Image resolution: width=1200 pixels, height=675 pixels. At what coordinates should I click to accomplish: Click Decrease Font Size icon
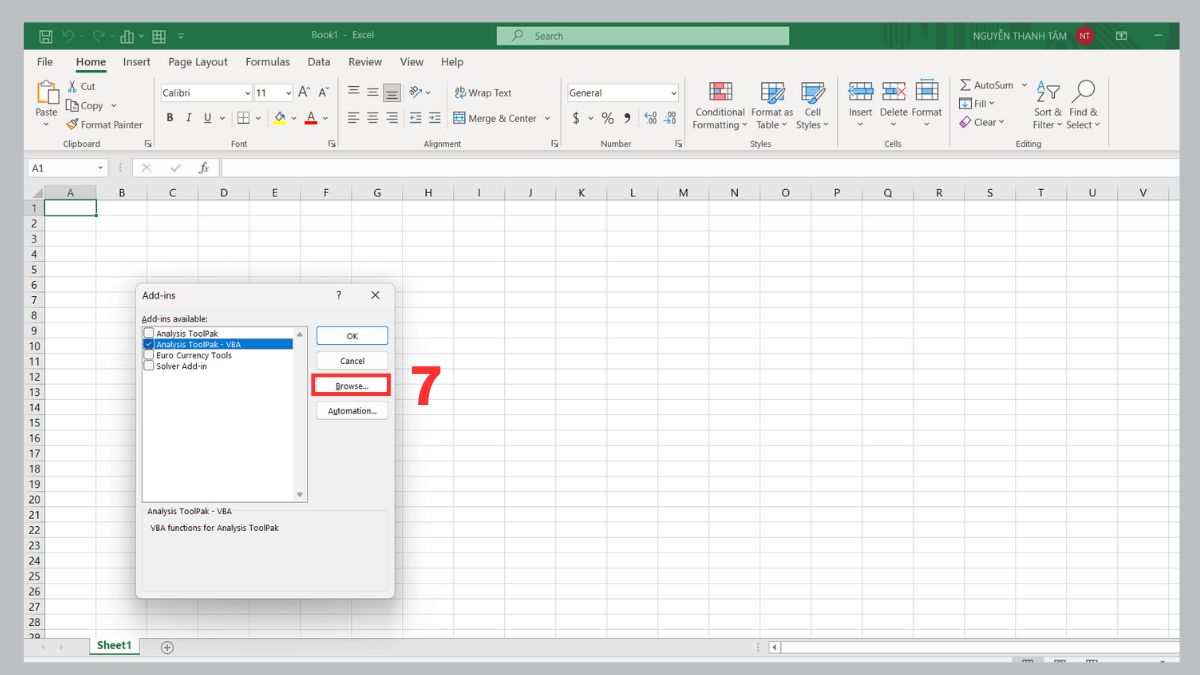click(323, 93)
